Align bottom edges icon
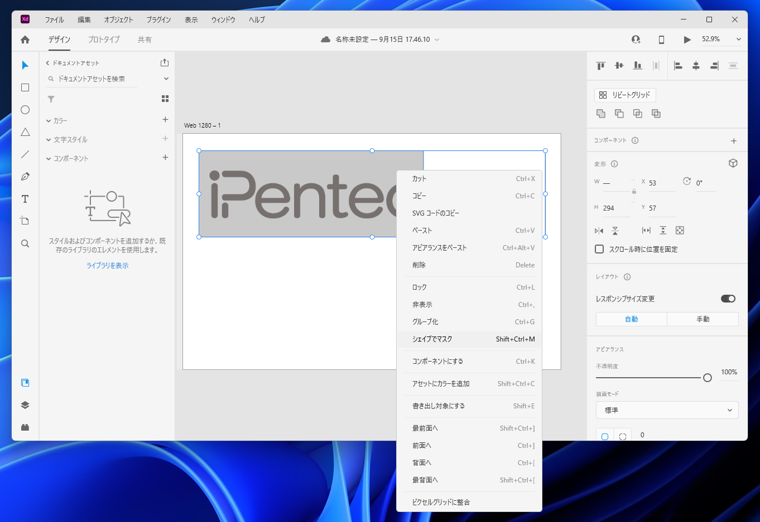Image resolution: width=760 pixels, height=522 pixels. pyautogui.click(x=637, y=65)
